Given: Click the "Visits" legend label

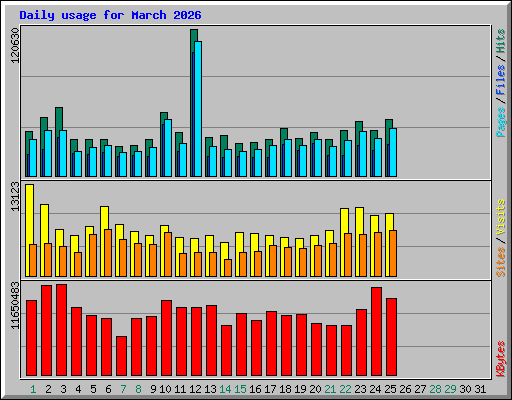Looking at the screenshot, I should point(500,217).
